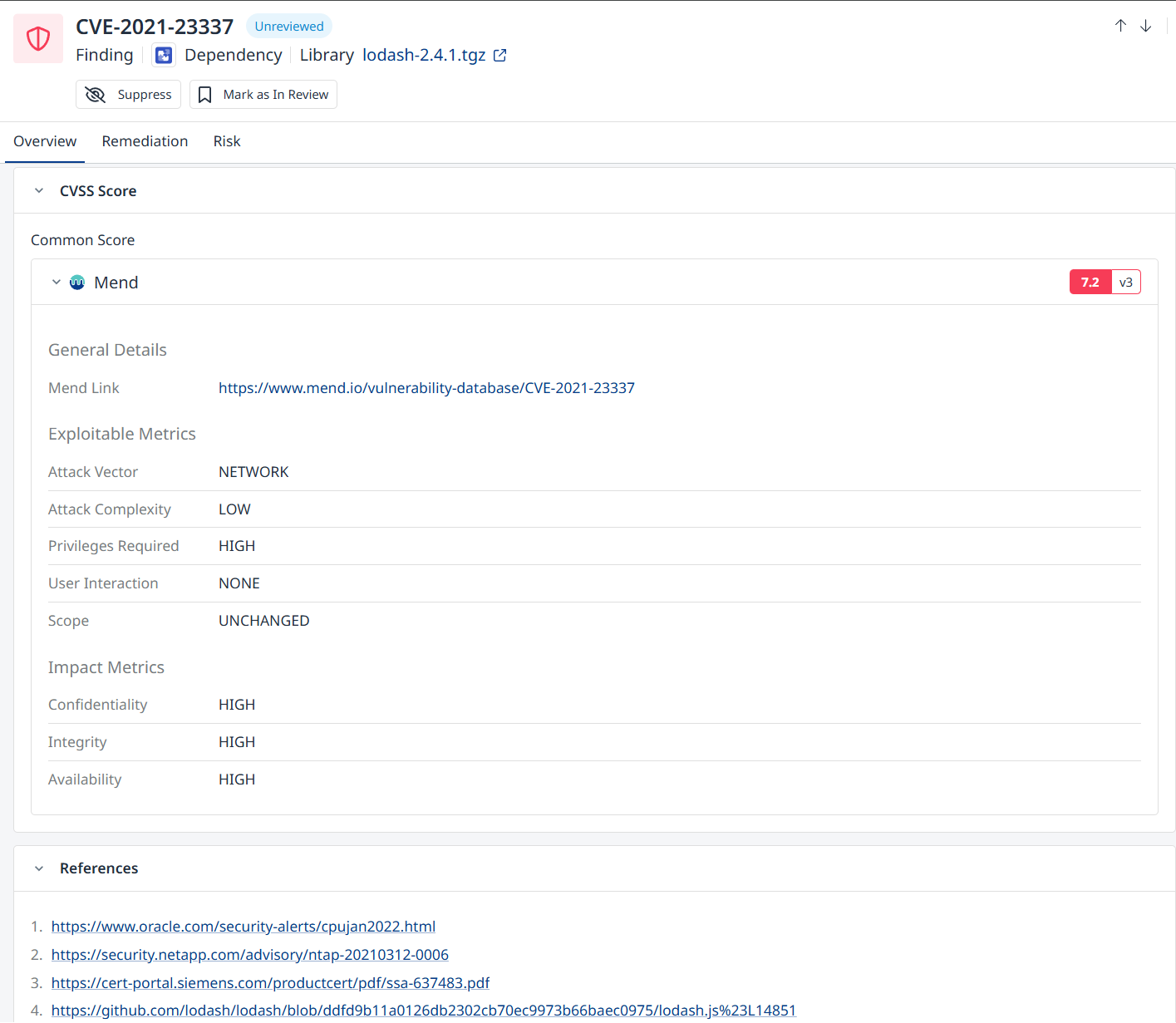The height and width of the screenshot is (1023, 1176).
Task: Click the crossed-eye Suppress icon
Action: [96, 95]
